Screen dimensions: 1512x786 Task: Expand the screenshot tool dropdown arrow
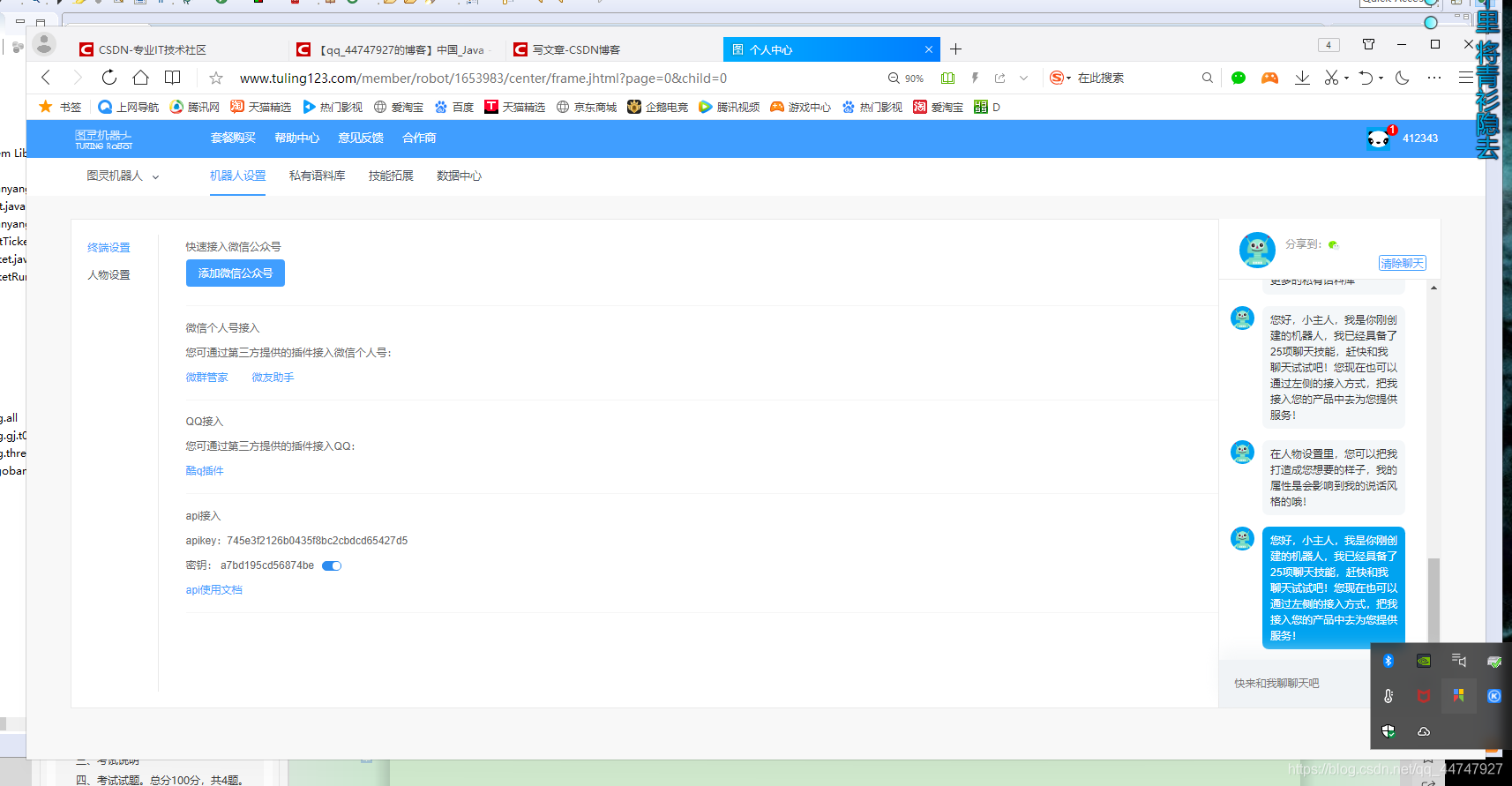pos(1346,78)
